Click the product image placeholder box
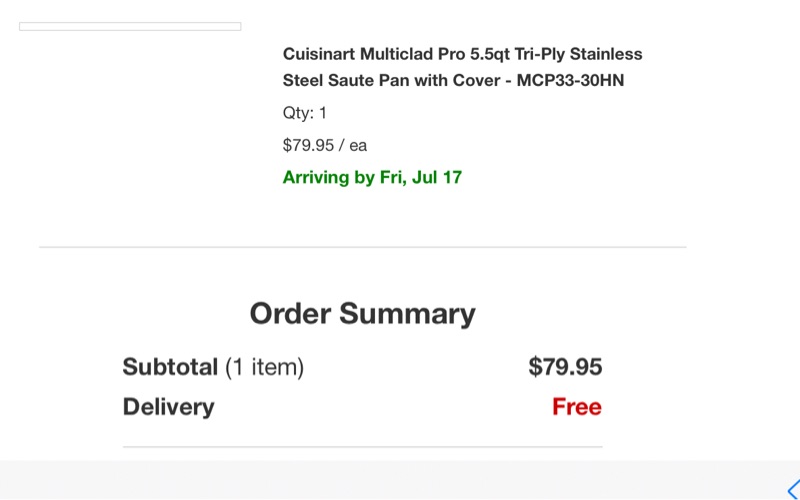The image size is (800, 500). (130, 27)
